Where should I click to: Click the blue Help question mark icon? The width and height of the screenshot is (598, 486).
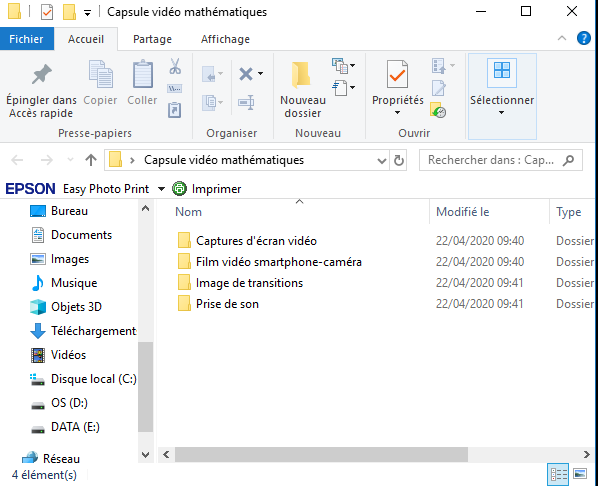pyautogui.click(x=584, y=38)
